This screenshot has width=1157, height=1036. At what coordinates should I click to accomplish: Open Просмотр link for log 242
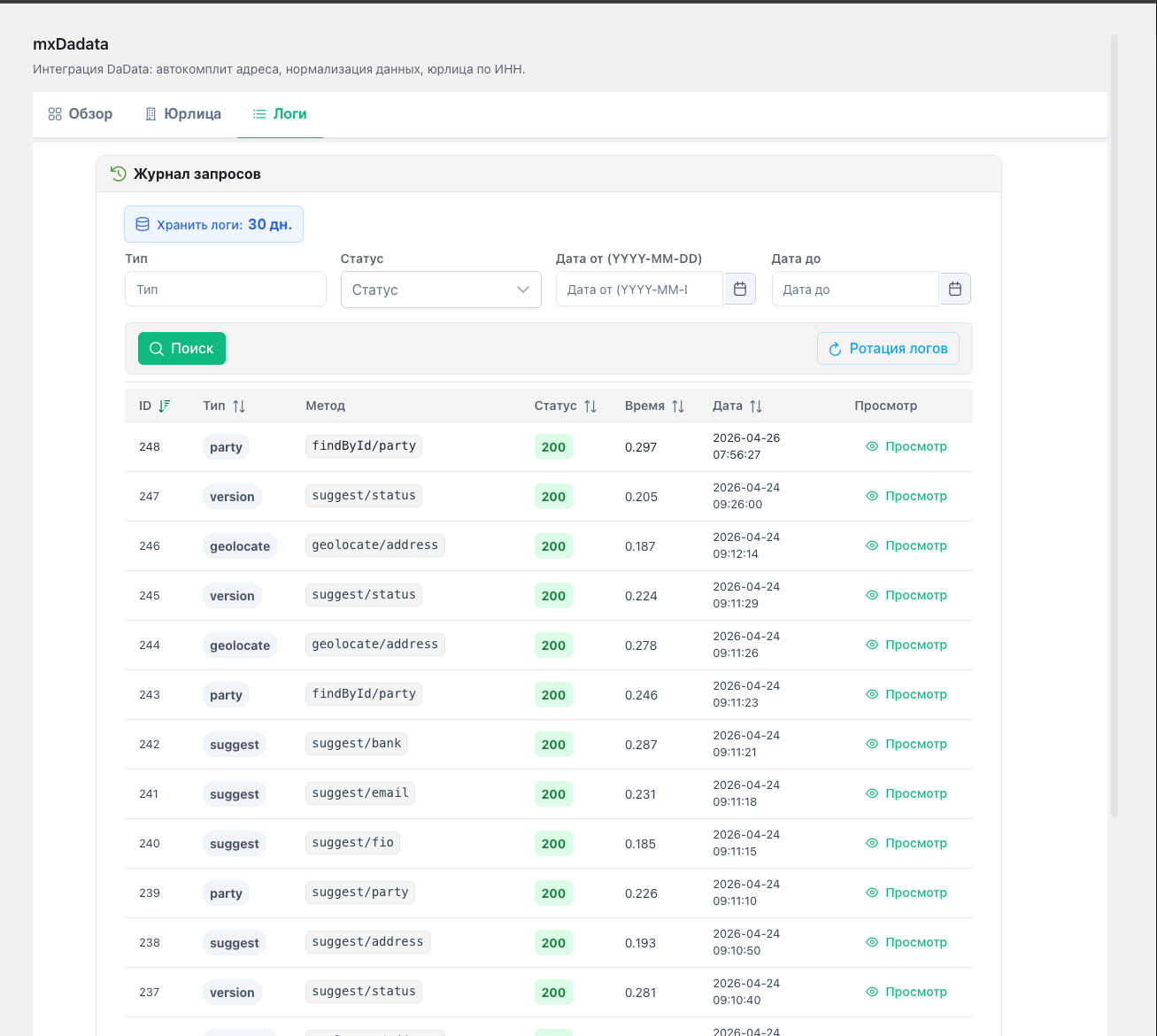pos(906,744)
